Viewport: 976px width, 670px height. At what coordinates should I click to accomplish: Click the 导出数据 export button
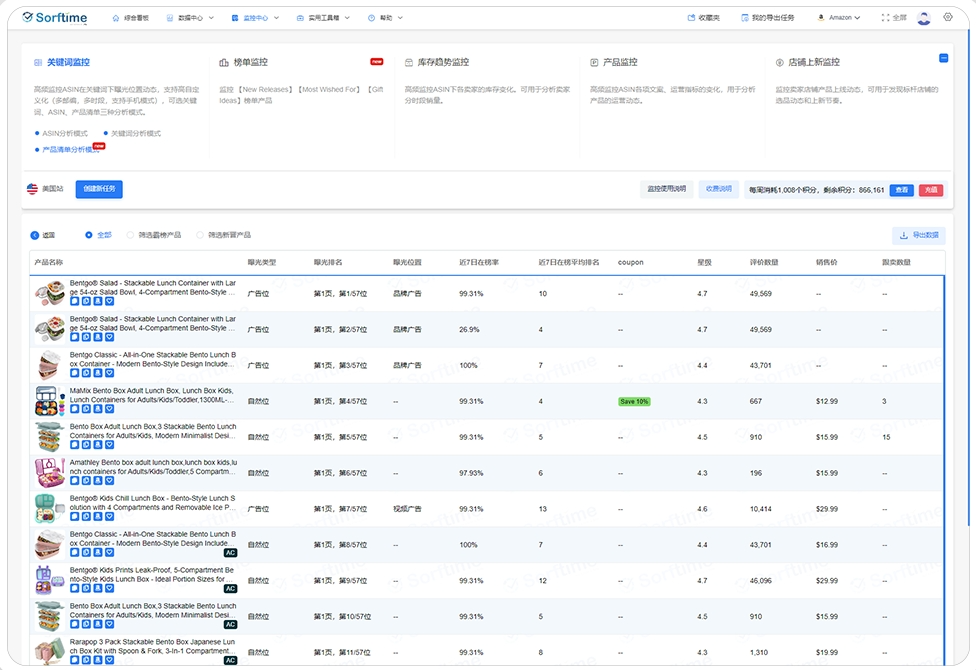(918, 236)
